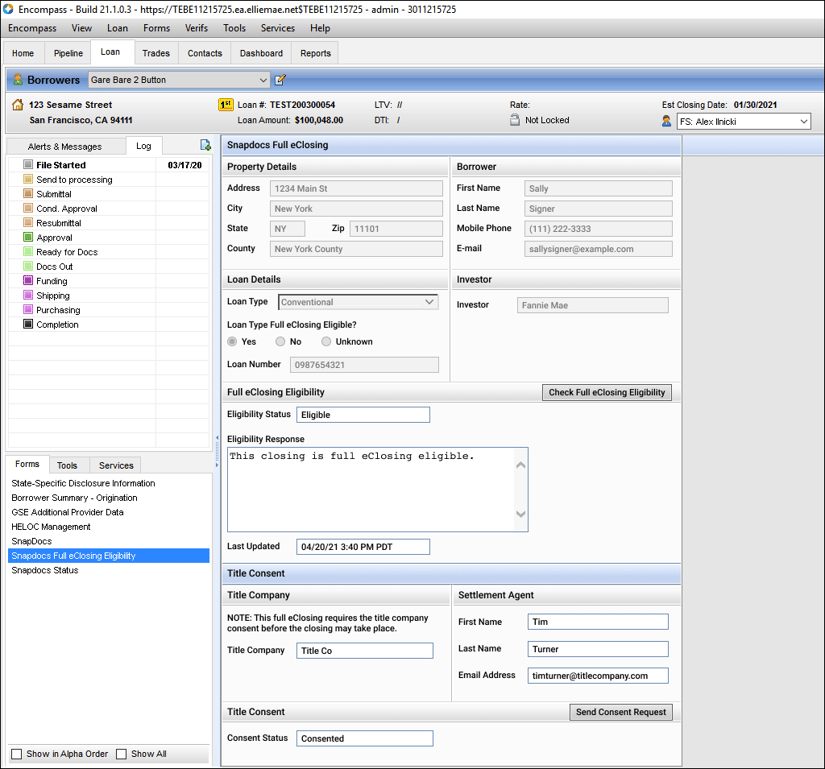Viewport: 825px width, 769px height.
Task: Switch to the Reports tab
Action: pos(315,53)
